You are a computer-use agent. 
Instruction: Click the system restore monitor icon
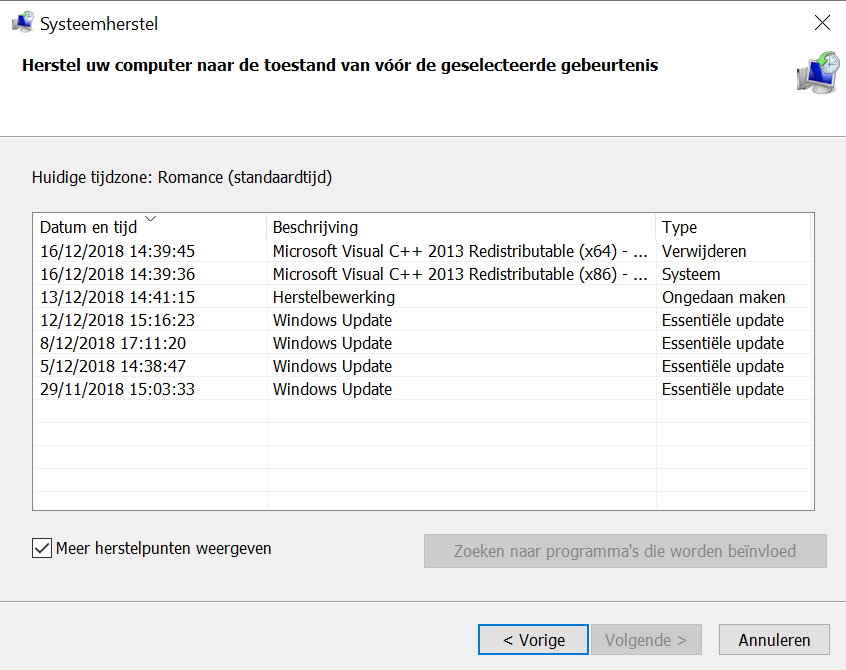pos(818,73)
